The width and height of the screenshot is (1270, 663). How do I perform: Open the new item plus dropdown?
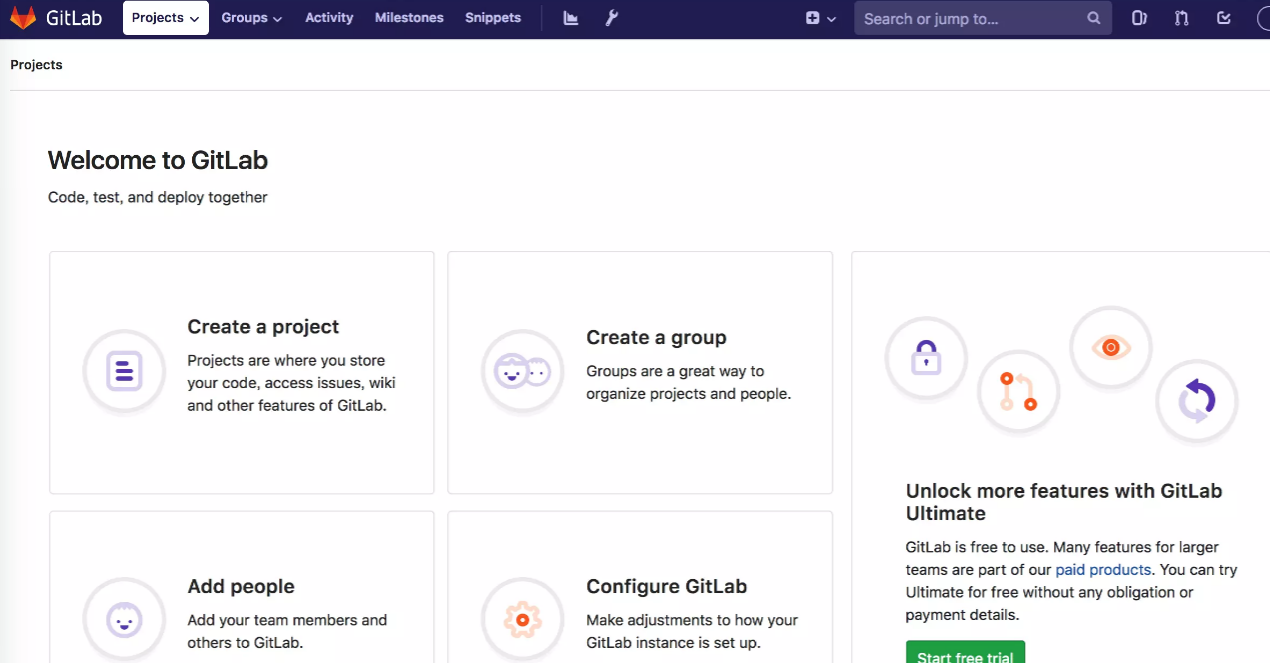820,18
